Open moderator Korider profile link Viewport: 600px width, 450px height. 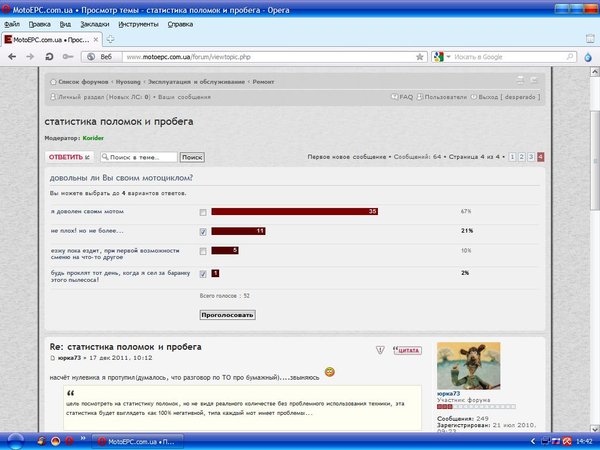click(x=93, y=138)
